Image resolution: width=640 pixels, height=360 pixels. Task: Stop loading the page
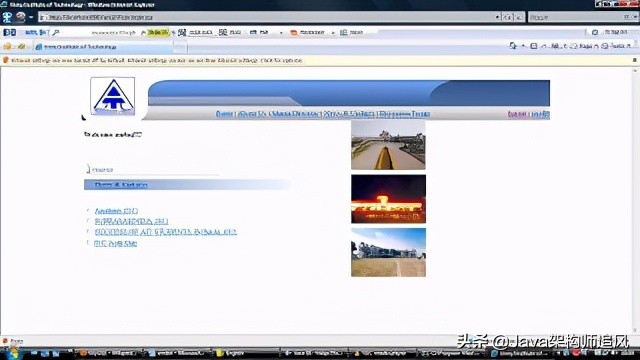coord(519,17)
